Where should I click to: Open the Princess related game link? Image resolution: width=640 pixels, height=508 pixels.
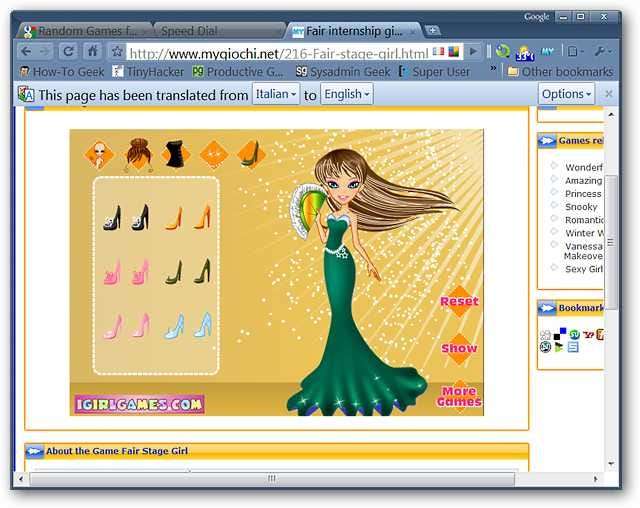click(583, 194)
